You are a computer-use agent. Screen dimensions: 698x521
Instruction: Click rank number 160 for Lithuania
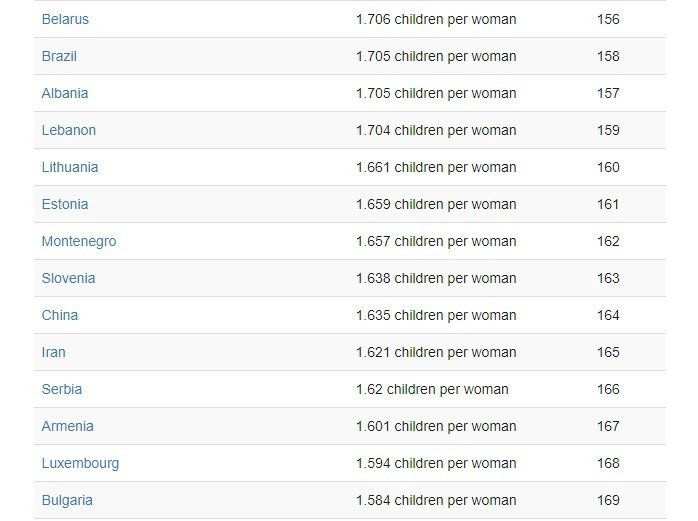(x=608, y=167)
